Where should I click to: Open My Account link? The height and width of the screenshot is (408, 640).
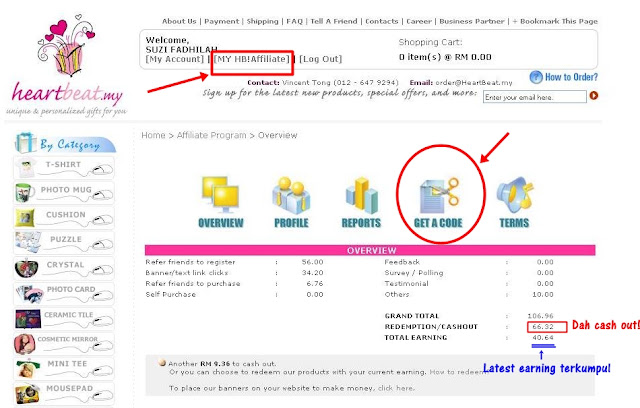pyautogui.click(x=175, y=59)
